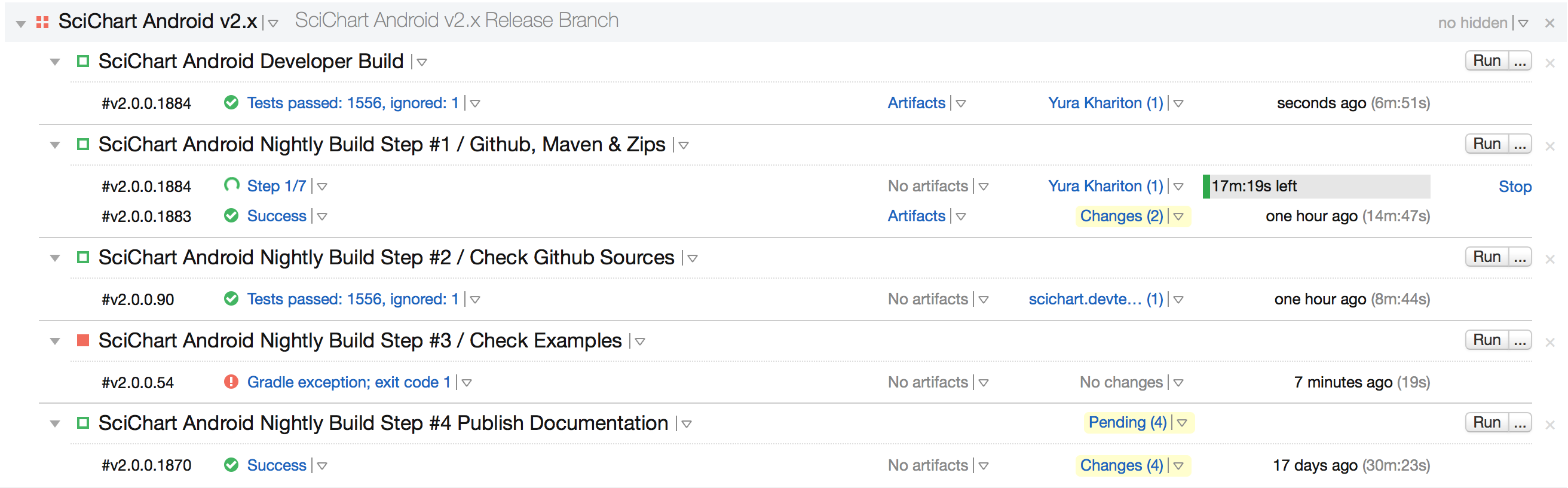Run Nightly Build Step #3
Image resolution: width=1568 pixels, height=488 pixels.
click(x=1487, y=340)
